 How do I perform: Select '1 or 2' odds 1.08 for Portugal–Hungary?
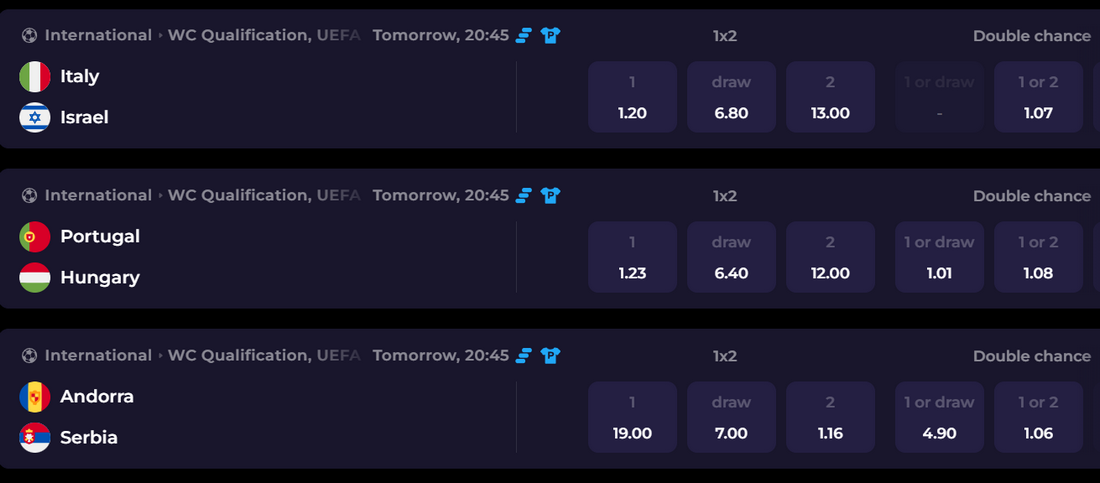click(x=1038, y=257)
